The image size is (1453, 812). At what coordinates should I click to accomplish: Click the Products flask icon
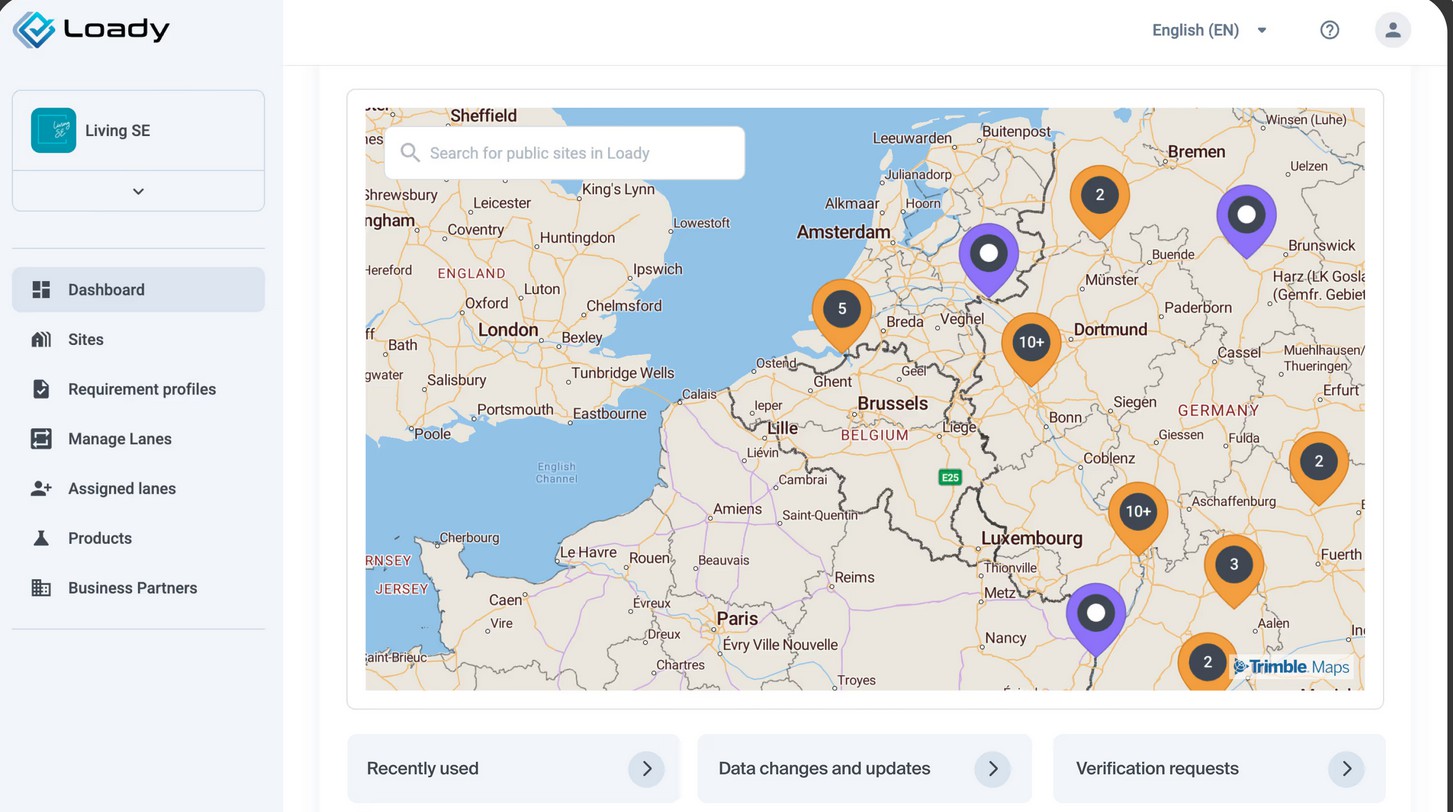(41, 538)
